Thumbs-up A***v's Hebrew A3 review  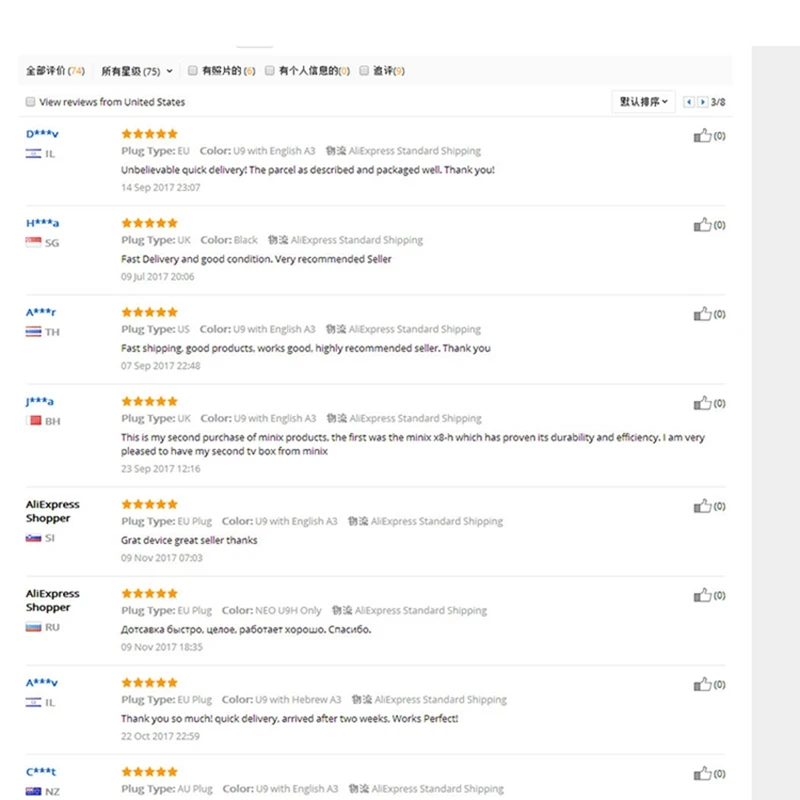click(702, 685)
